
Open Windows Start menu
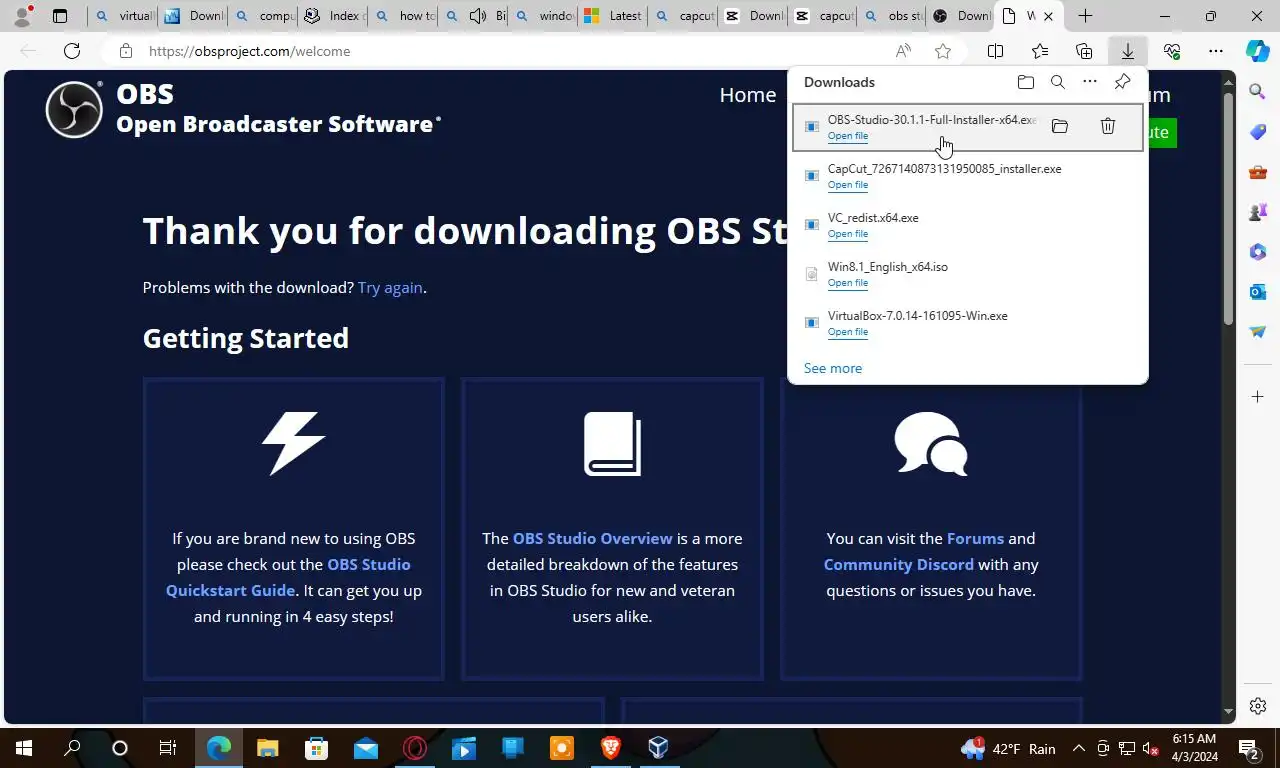click(x=23, y=748)
